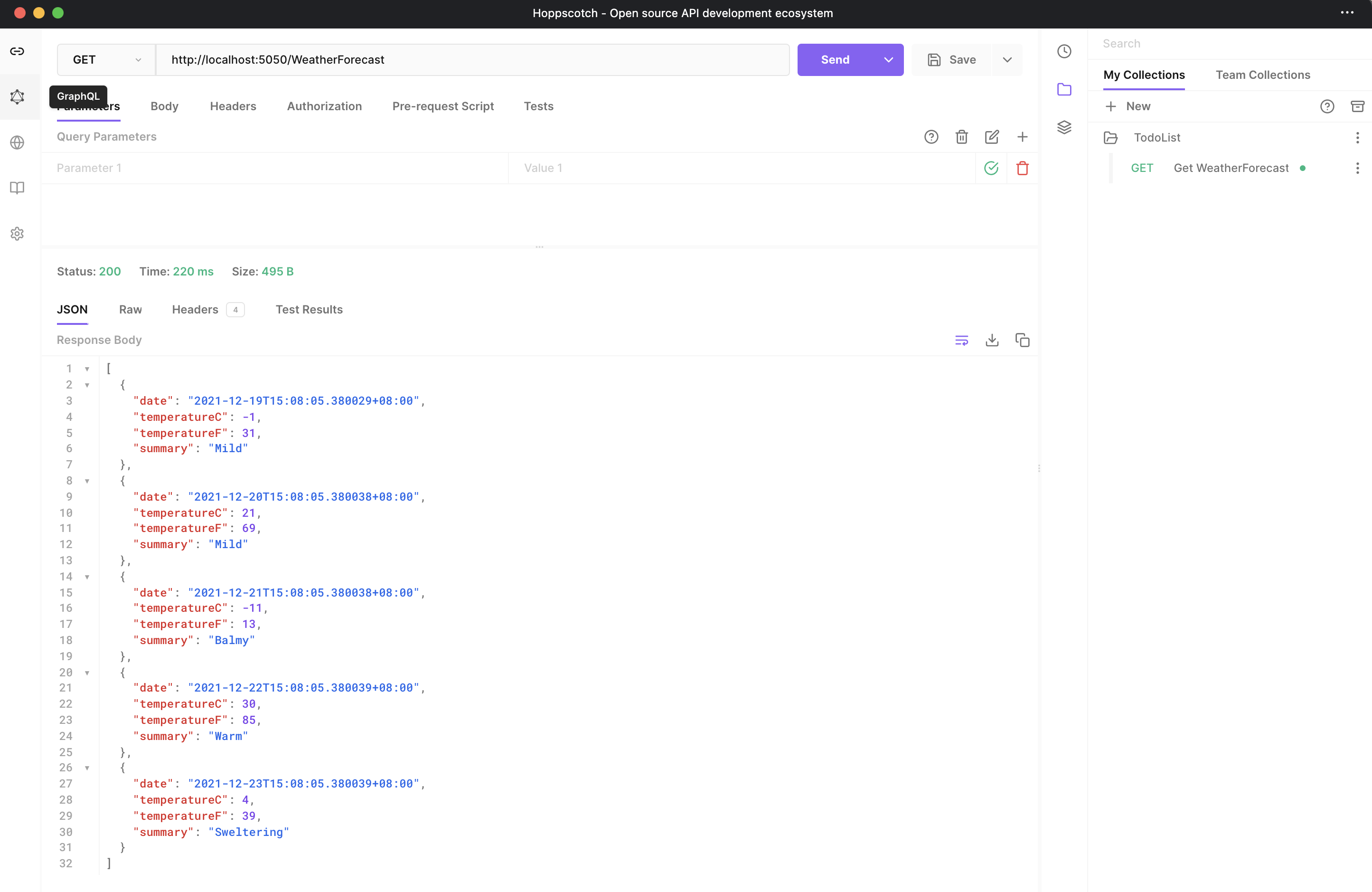Expand the Save button dropdown arrow
This screenshot has height=892, width=1372.
coord(1007,59)
